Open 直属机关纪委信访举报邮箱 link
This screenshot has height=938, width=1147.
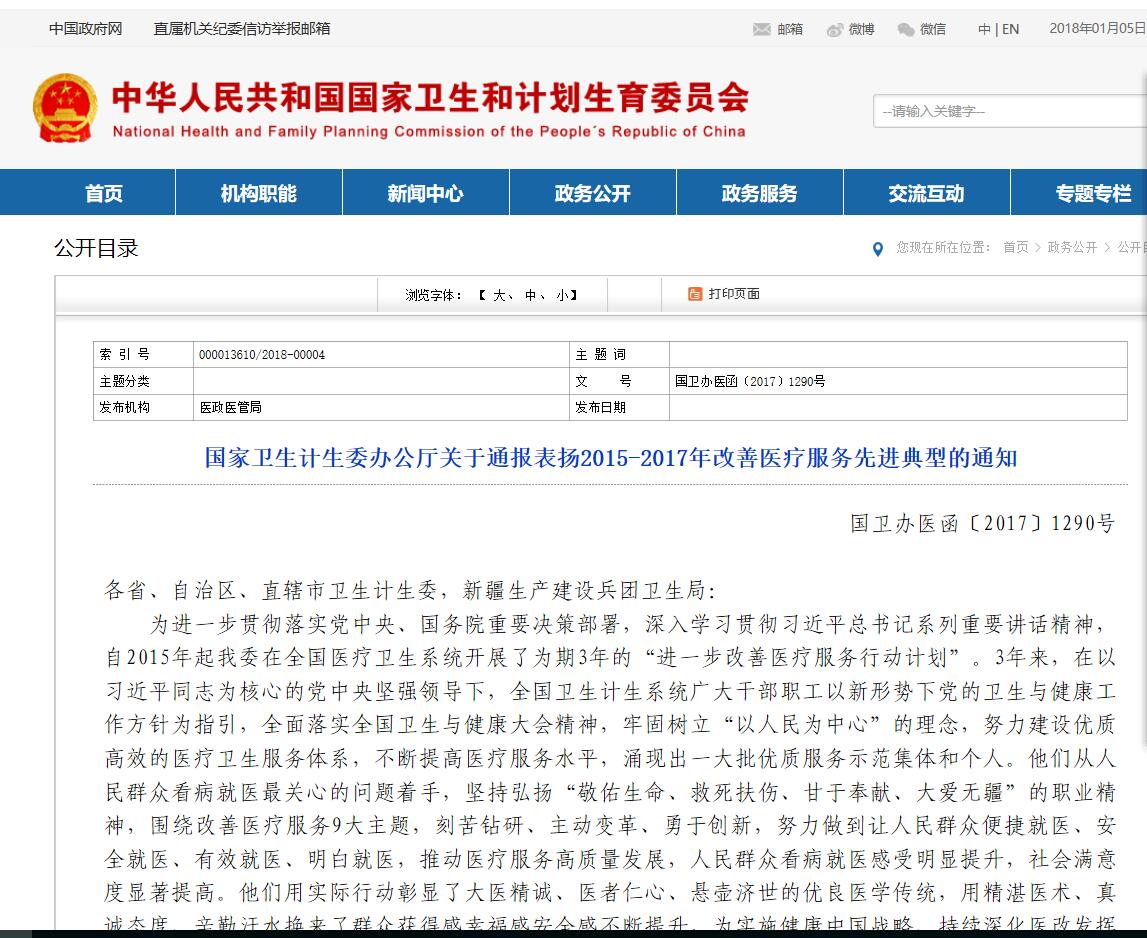coord(241,29)
